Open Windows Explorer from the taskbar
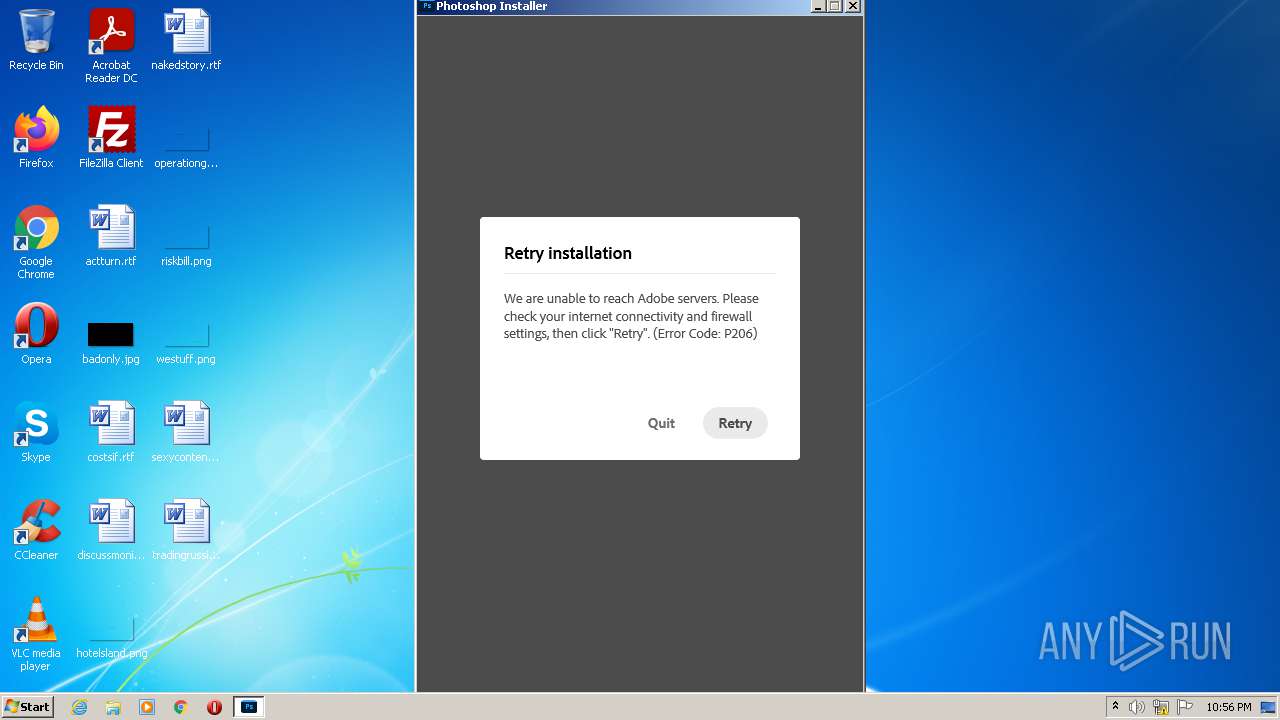This screenshot has height=720, width=1280. (x=113, y=707)
